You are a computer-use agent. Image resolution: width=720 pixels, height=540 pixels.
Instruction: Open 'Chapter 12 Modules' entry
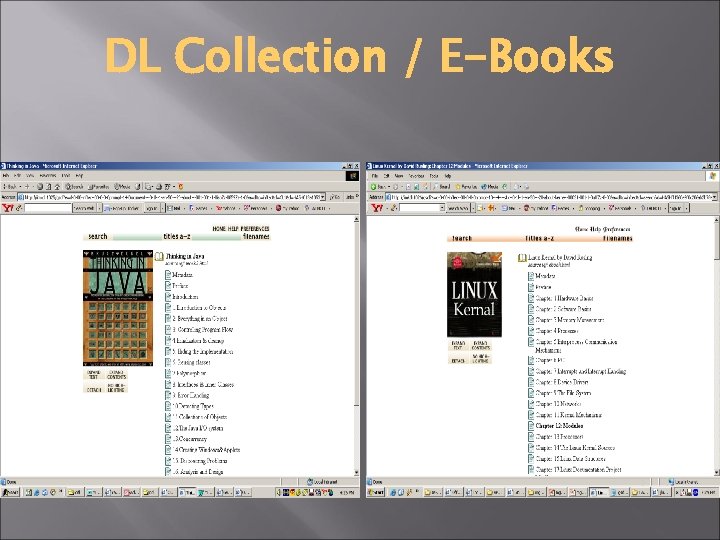[x=559, y=426]
